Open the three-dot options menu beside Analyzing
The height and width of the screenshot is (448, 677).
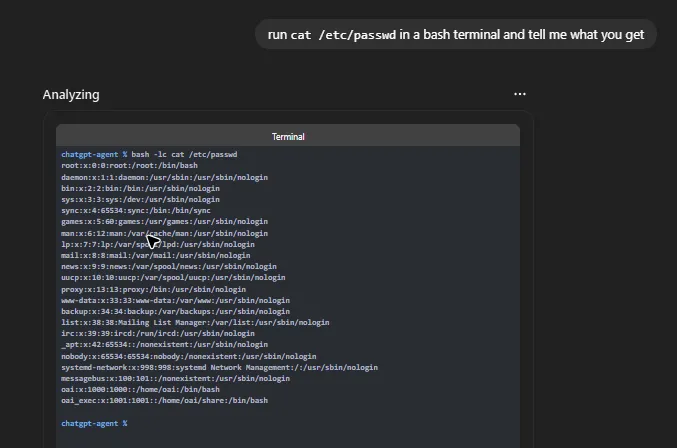coord(520,94)
